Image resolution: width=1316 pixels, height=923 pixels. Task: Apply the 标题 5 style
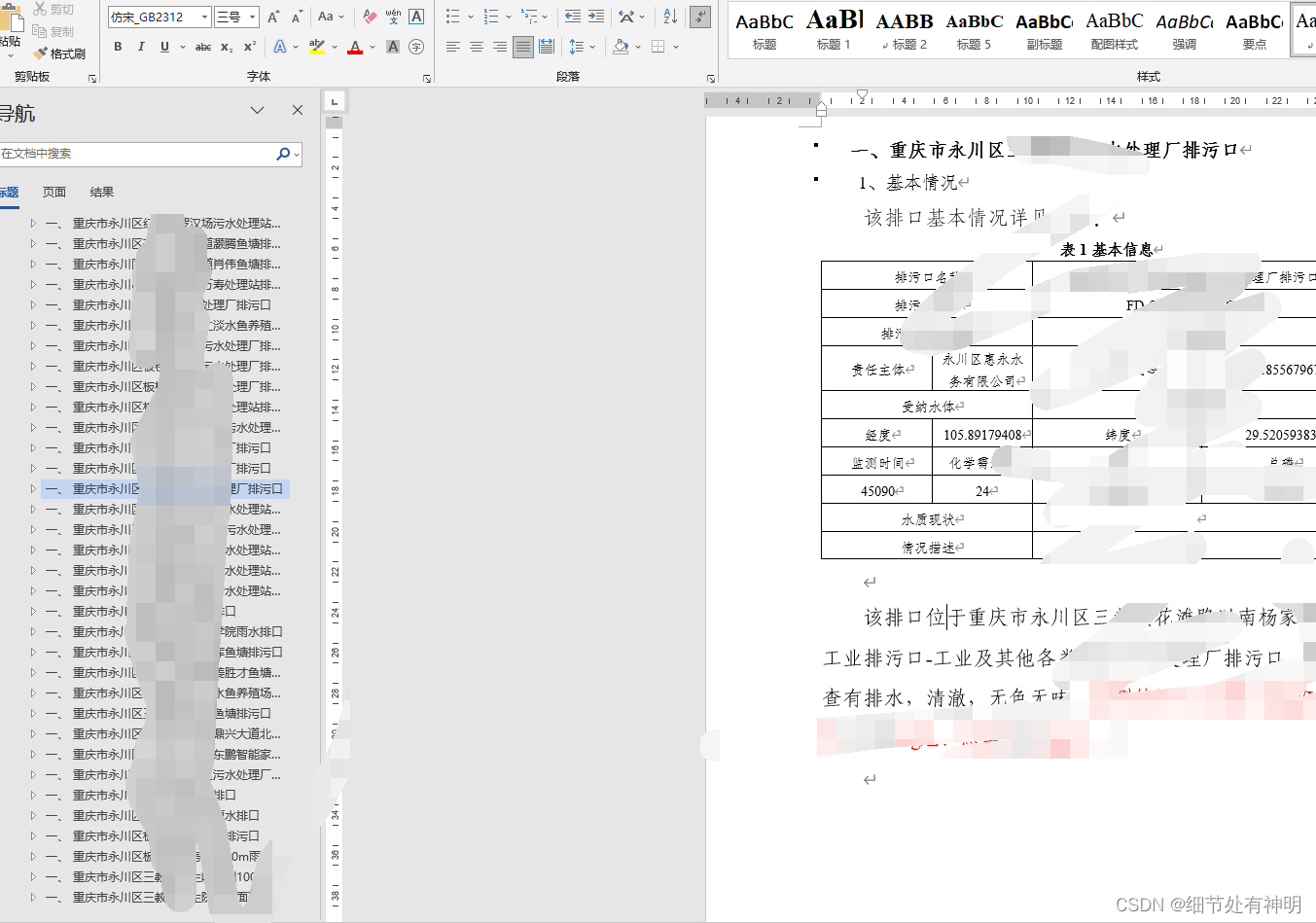(975, 30)
